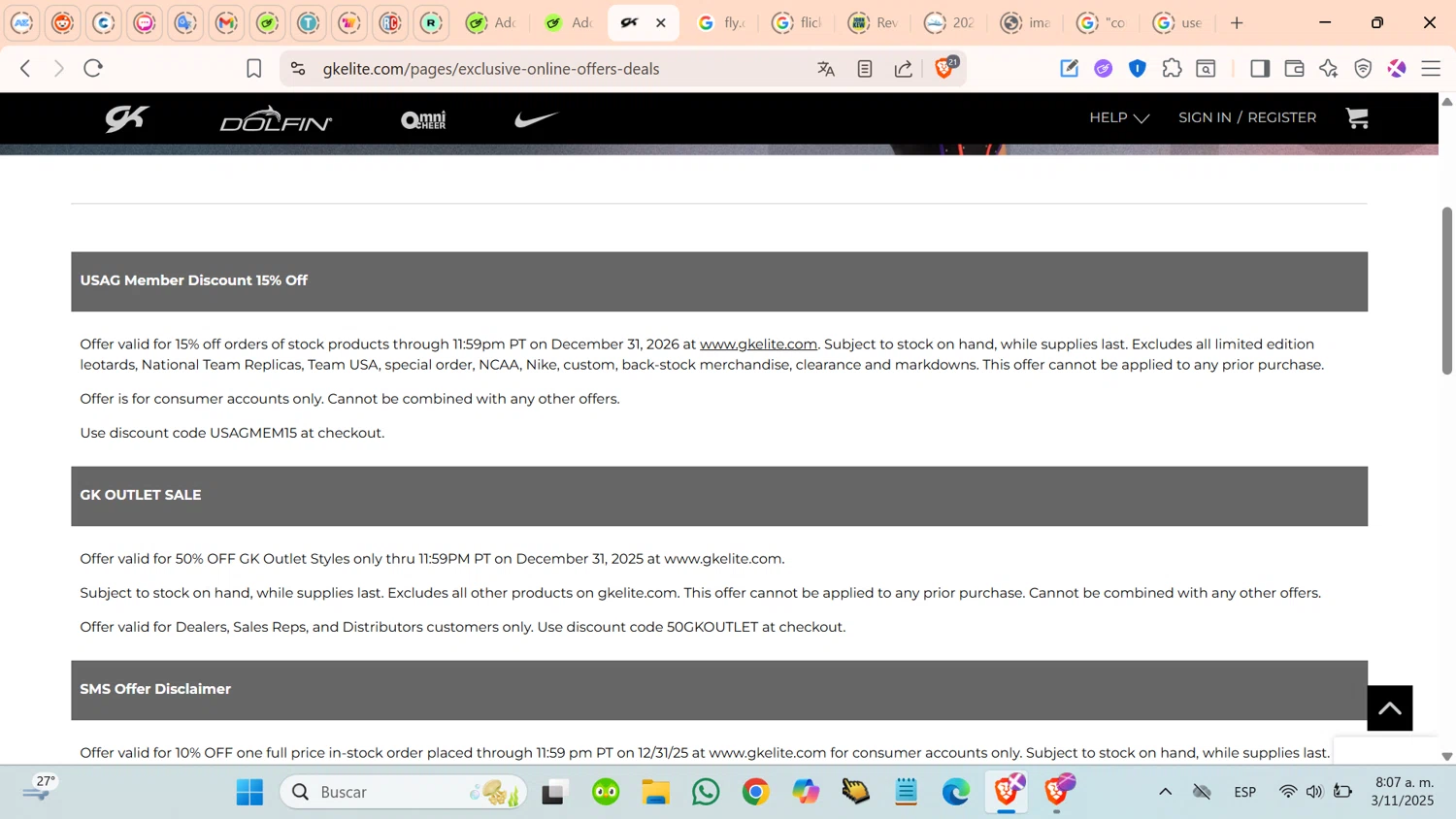Open Brave VPN shield icon
1456x819 pixels.
(x=1363, y=68)
